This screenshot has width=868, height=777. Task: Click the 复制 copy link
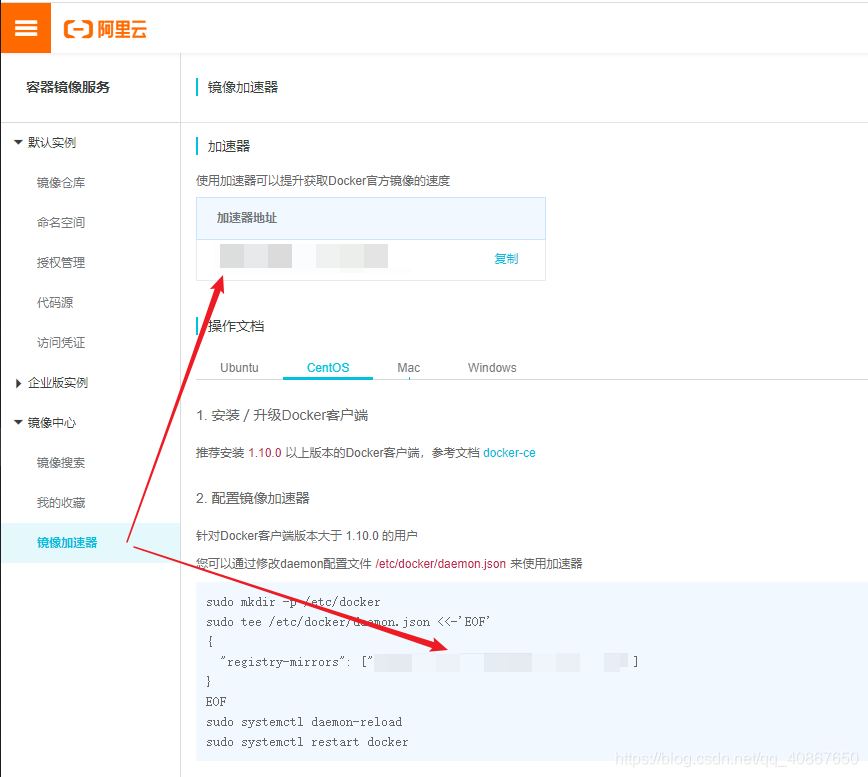pos(506,258)
